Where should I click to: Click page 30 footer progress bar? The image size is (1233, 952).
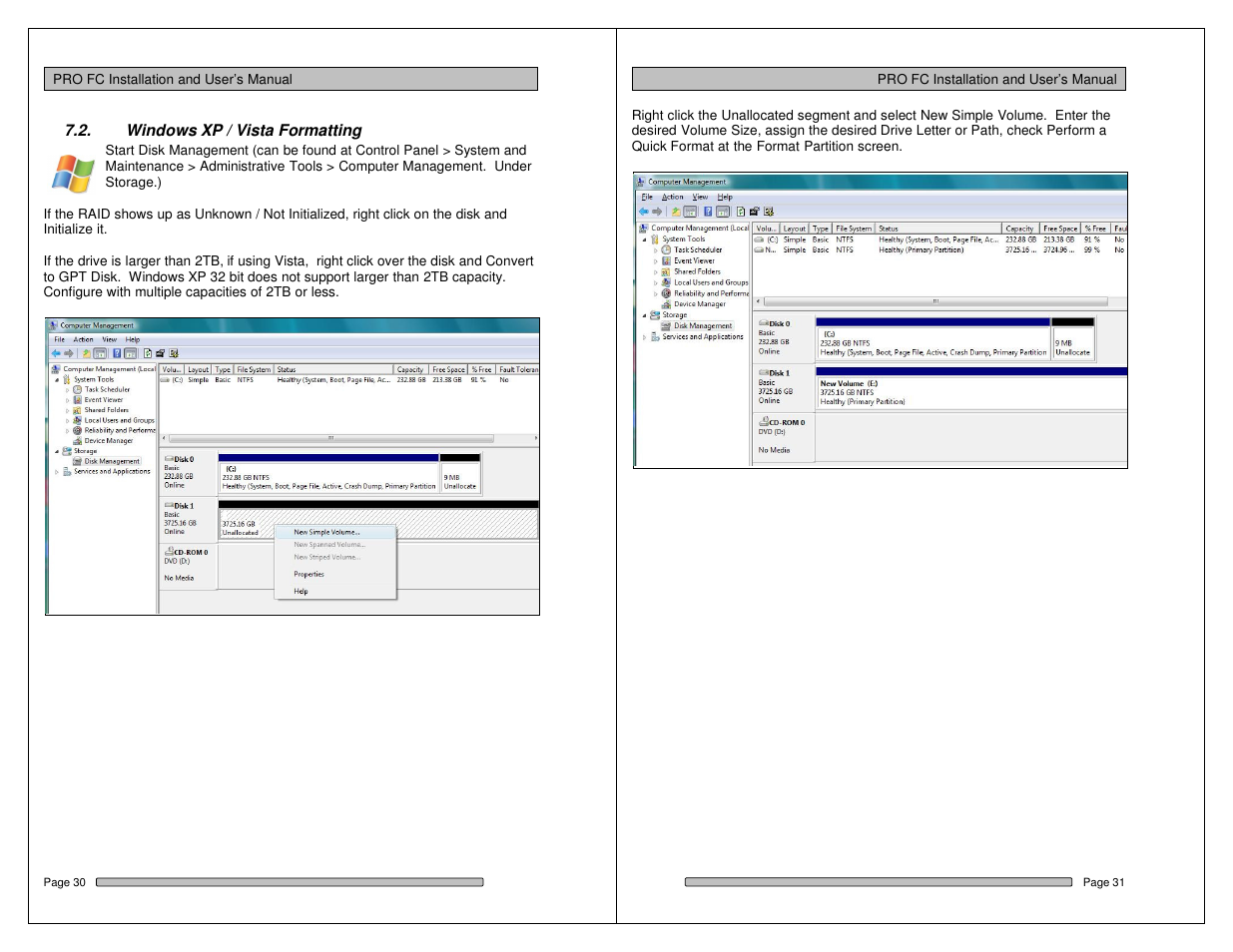pos(290,882)
